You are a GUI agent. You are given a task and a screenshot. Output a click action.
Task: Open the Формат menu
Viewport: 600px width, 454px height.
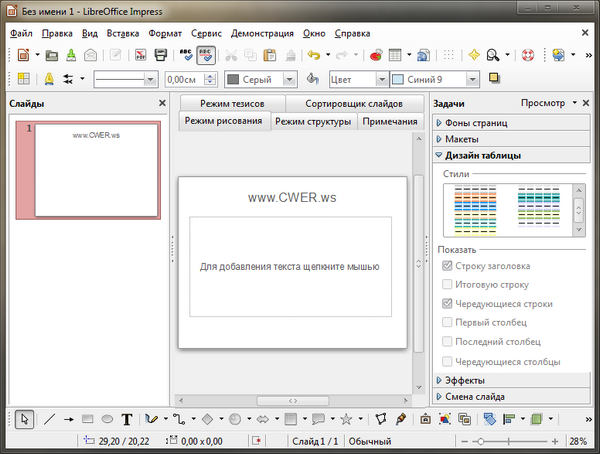[165, 33]
